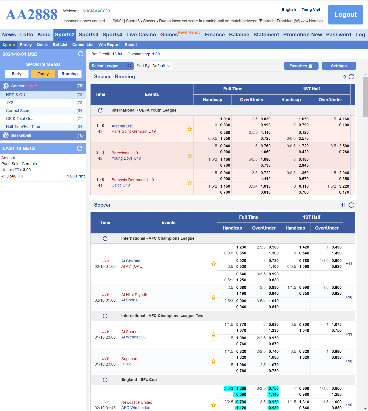The image size is (368, 411).
Task: Click the Logout button
Action: click(x=345, y=15)
